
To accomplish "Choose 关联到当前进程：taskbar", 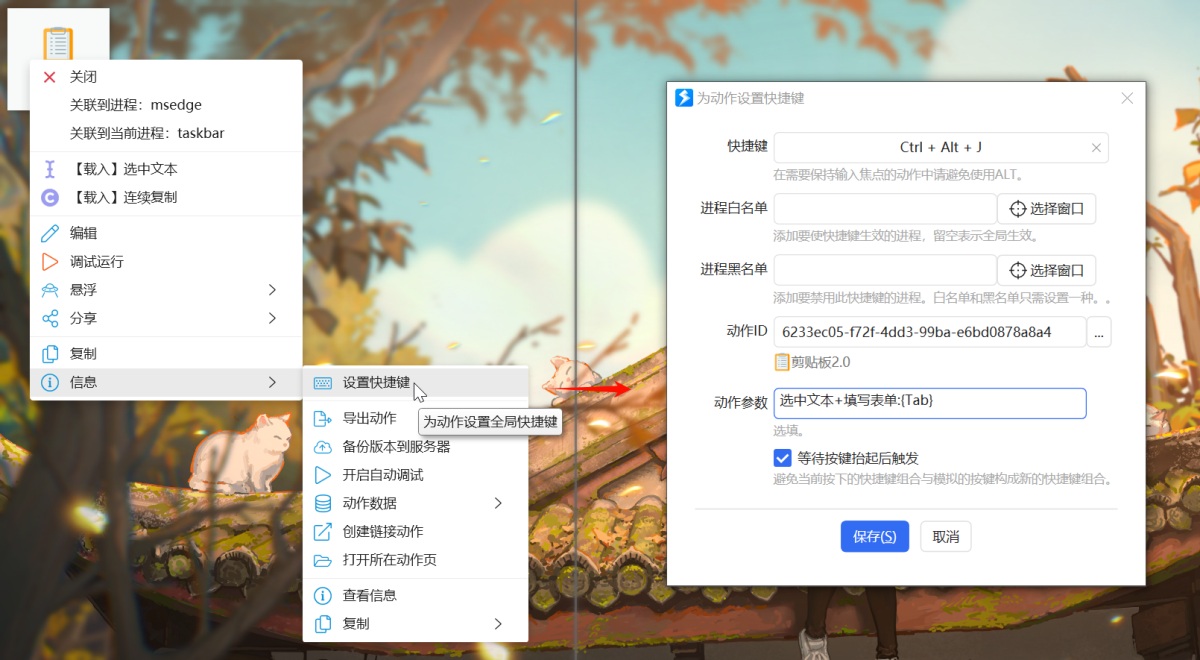I will 166,133.
